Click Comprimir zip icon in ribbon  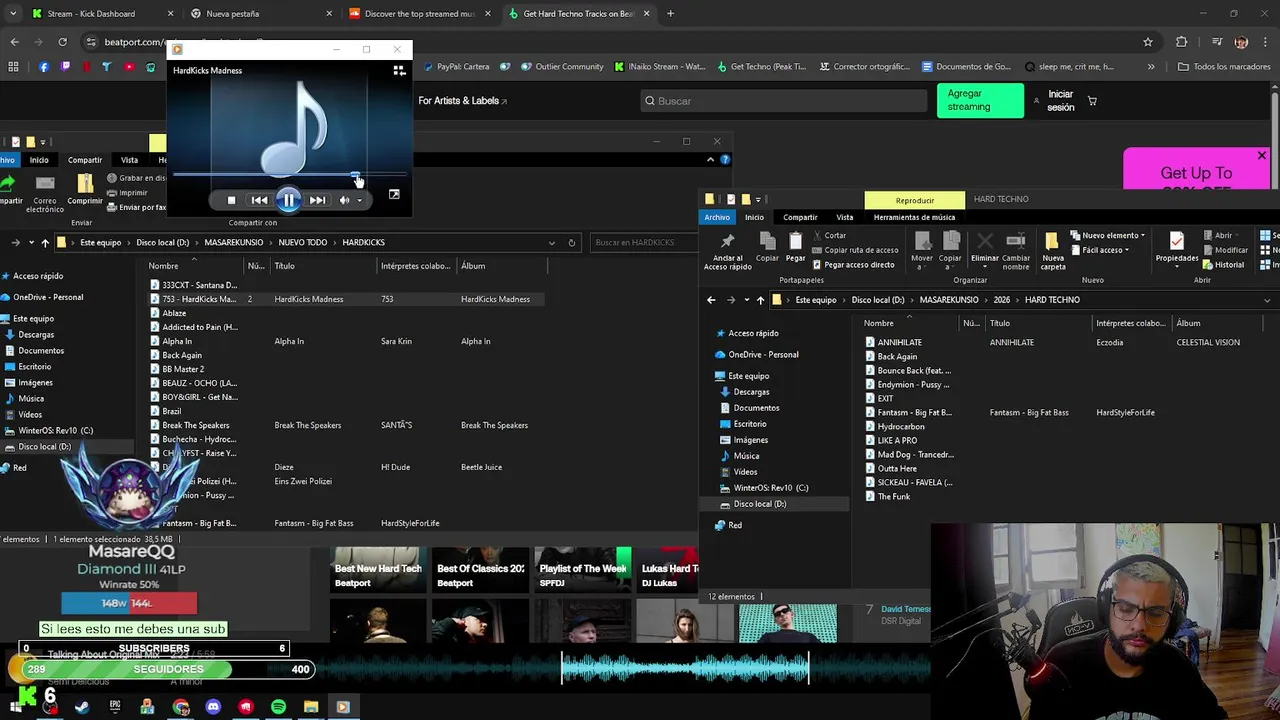(85, 188)
